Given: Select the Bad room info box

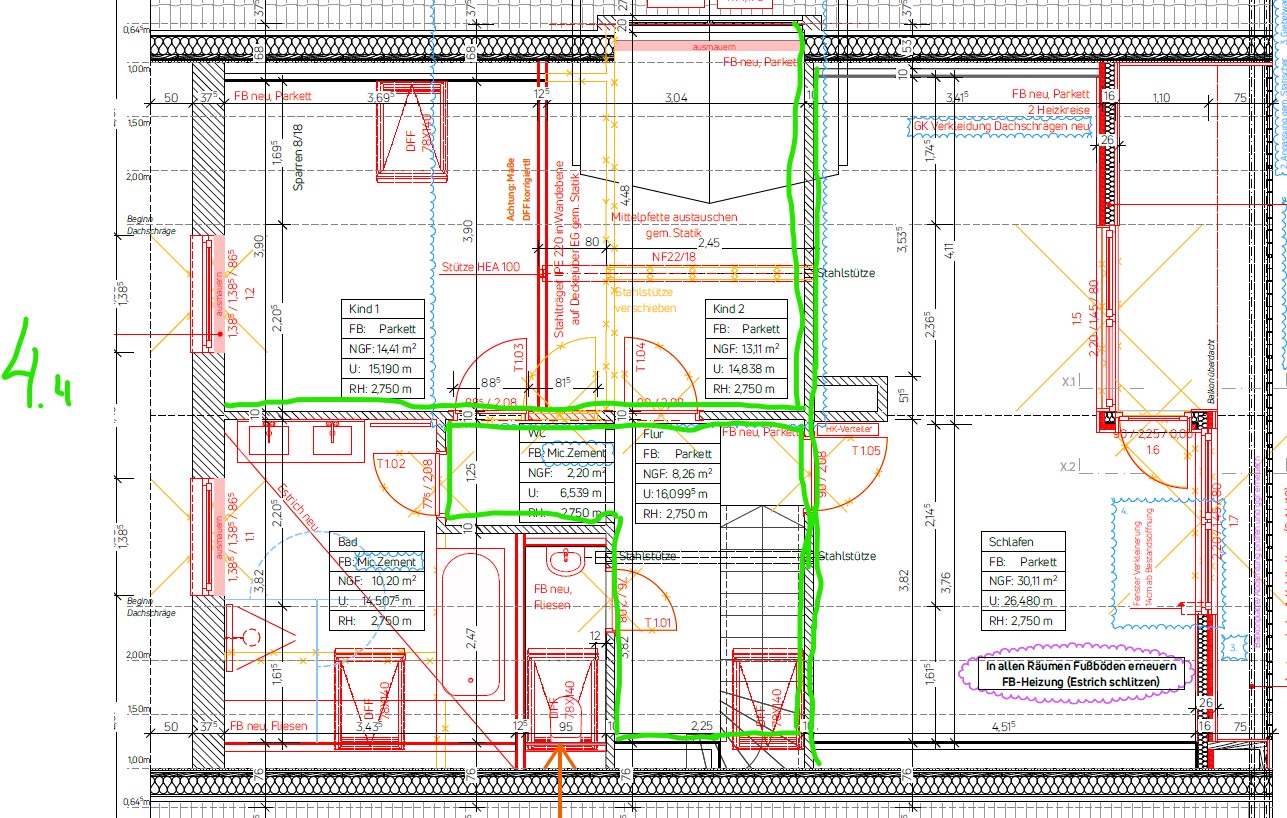Looking at the screenshot, I should click(x=377, y=580).
